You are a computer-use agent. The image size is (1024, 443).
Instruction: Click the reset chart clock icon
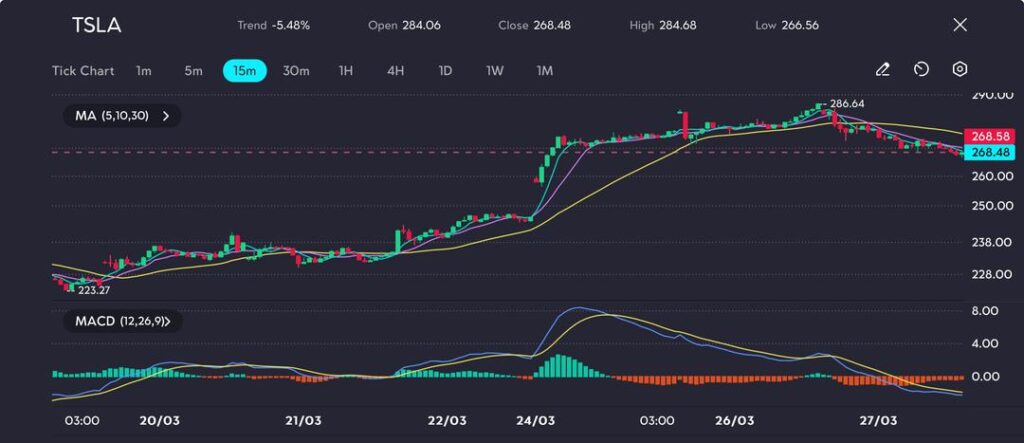[921, 70]
